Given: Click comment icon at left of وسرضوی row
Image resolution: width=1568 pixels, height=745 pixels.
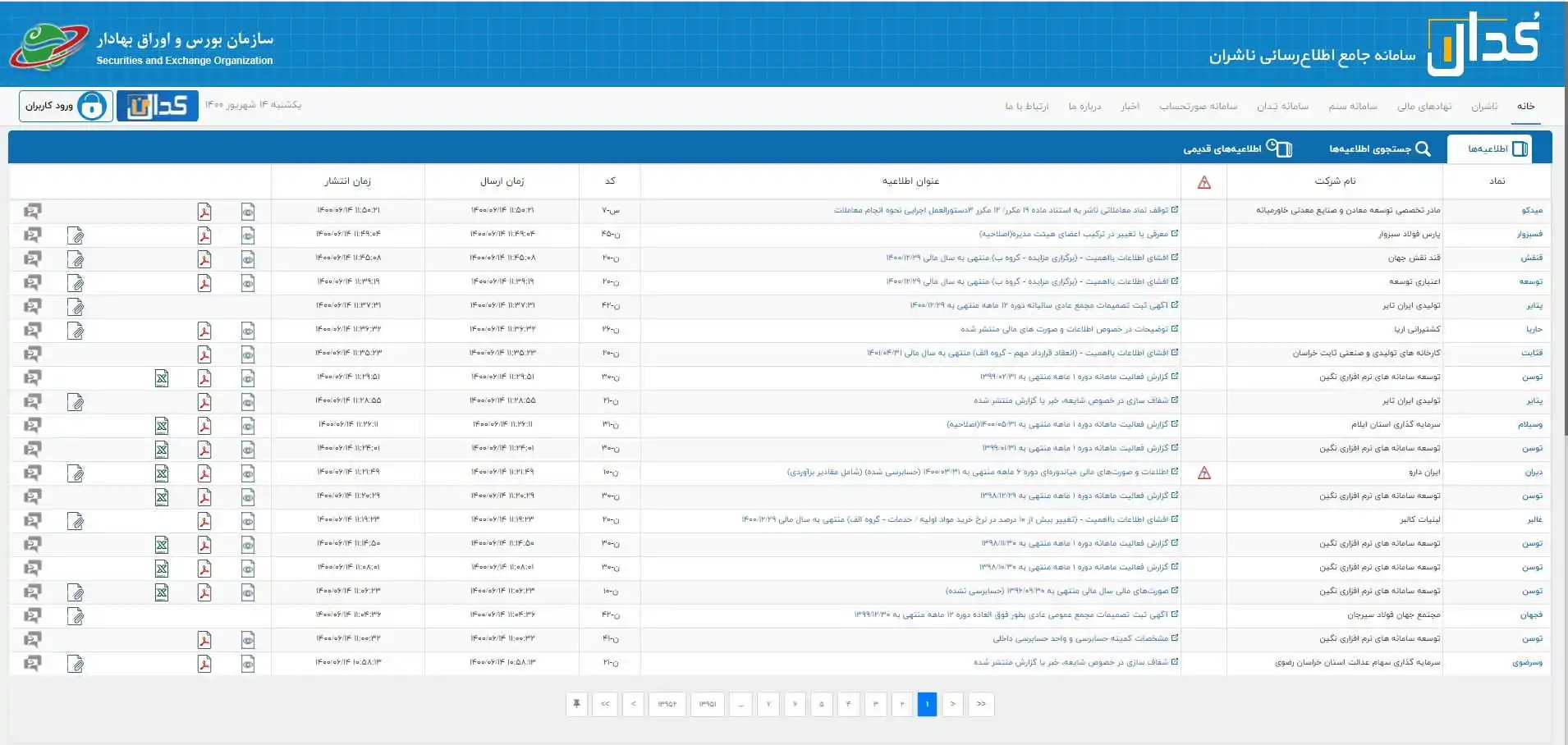Looking at the screenshot, I should click(x=32, y=663).
